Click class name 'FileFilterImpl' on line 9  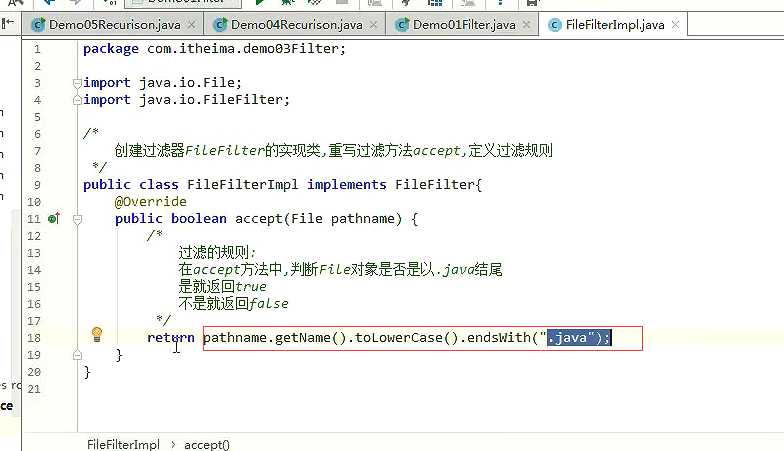tap(242, 185)
